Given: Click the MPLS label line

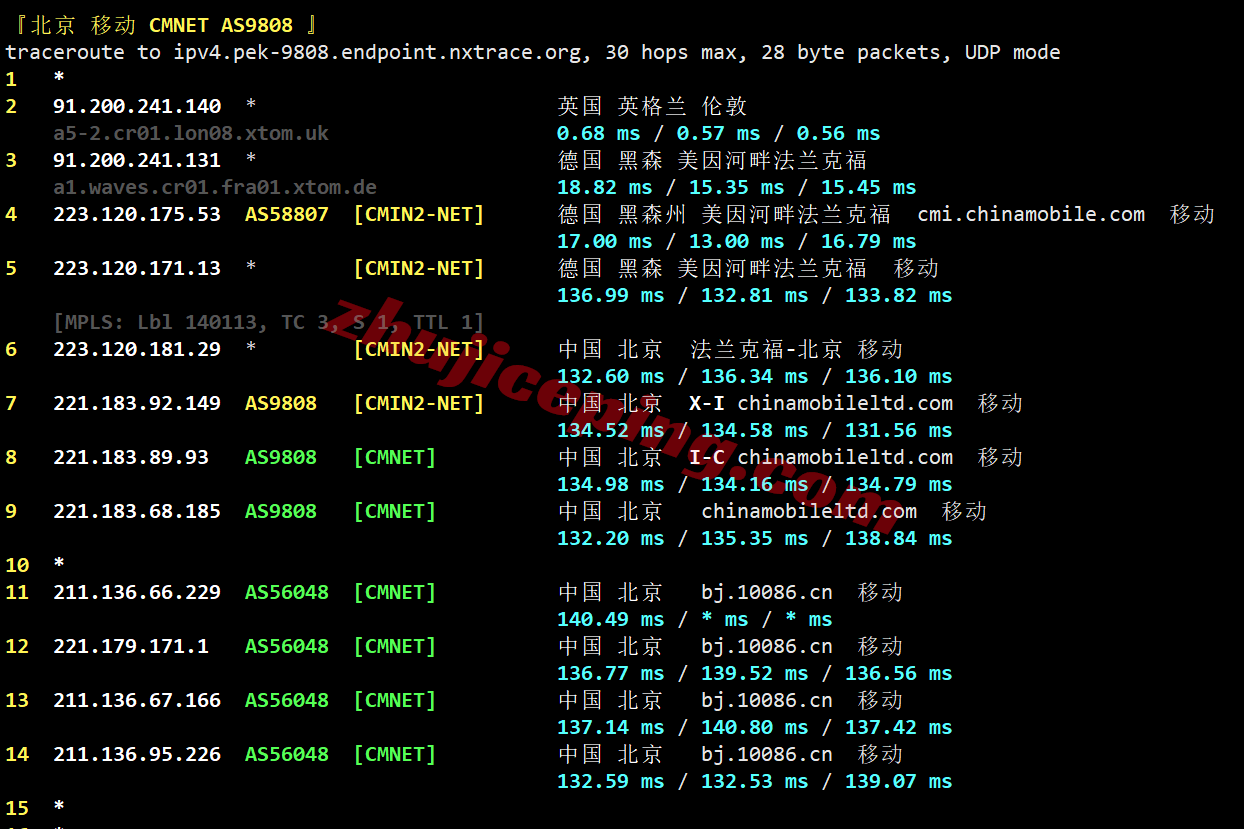Looking at the screenshot, I should coord(269,322).
